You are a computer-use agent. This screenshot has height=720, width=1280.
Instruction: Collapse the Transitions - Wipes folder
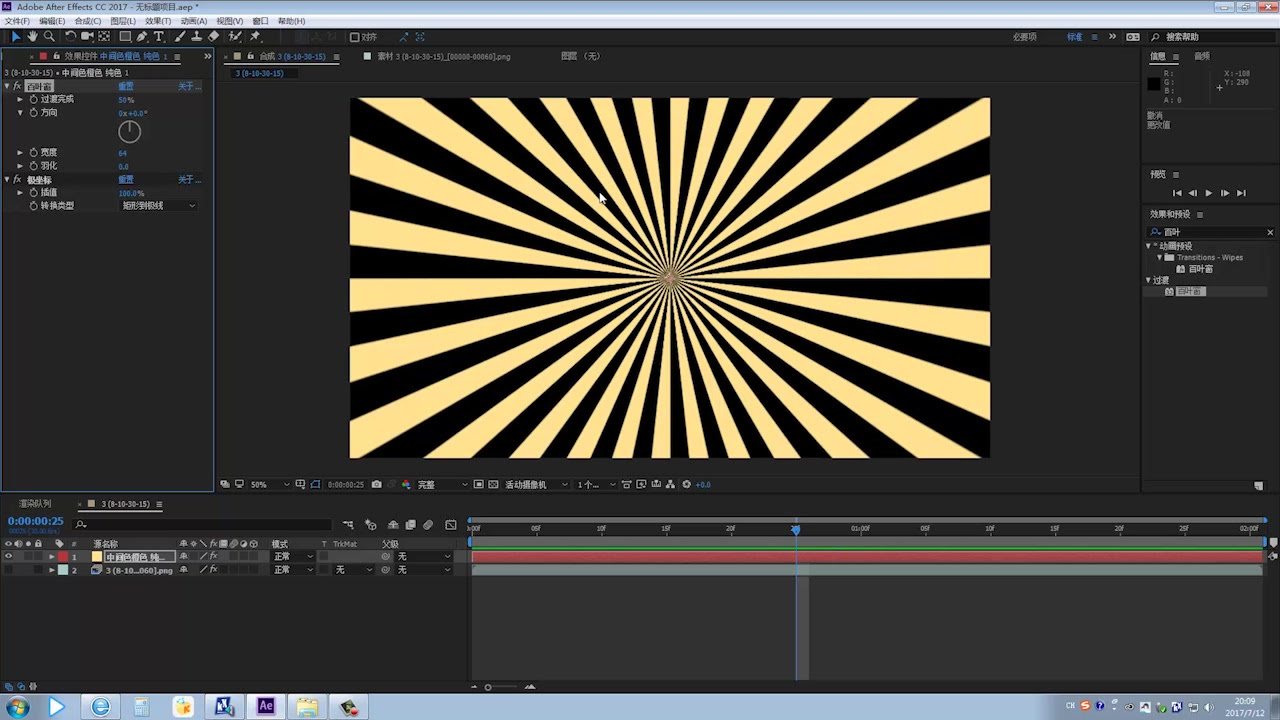coord(1159,257)
